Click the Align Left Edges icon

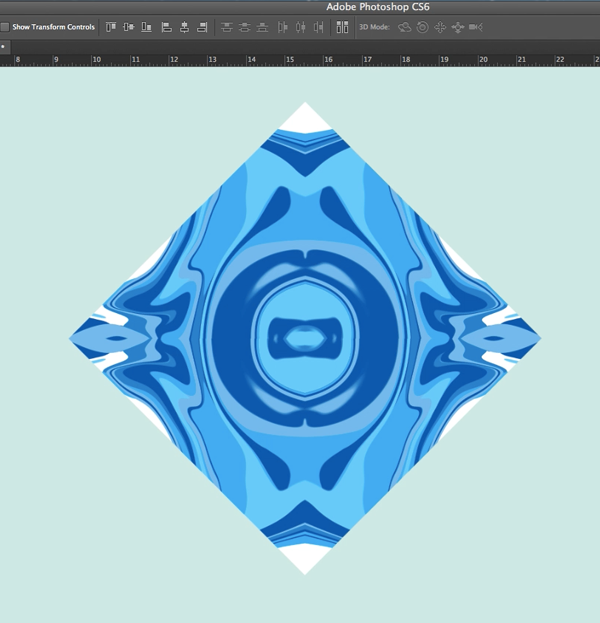(167, 27)
